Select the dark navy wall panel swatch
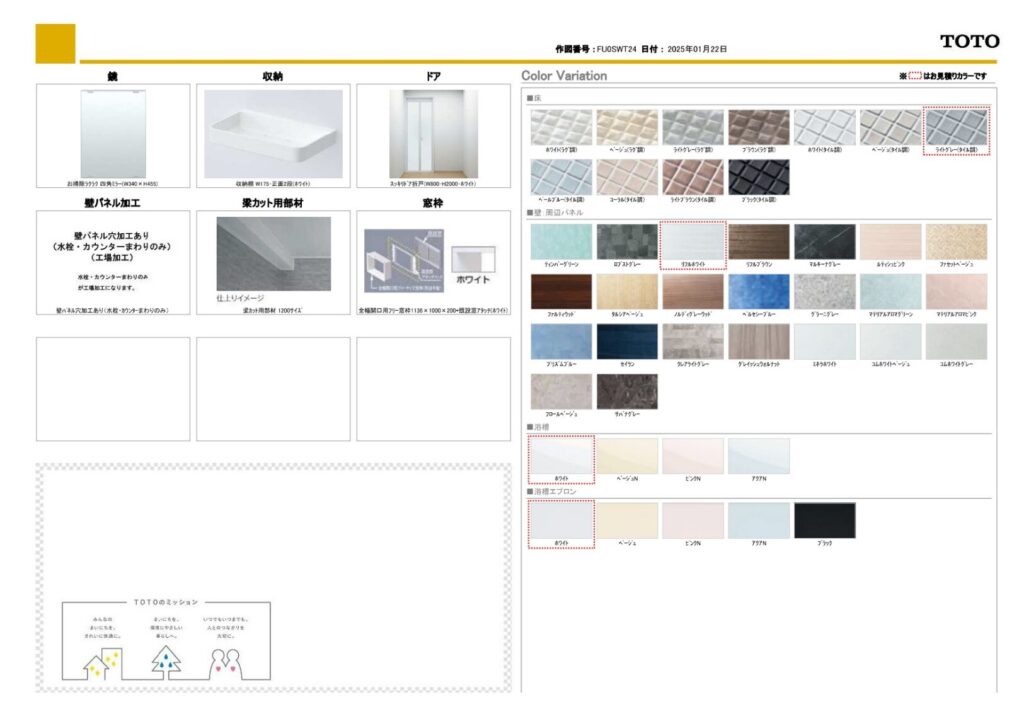The image size is (1024, 709). [x=627, y=341]
